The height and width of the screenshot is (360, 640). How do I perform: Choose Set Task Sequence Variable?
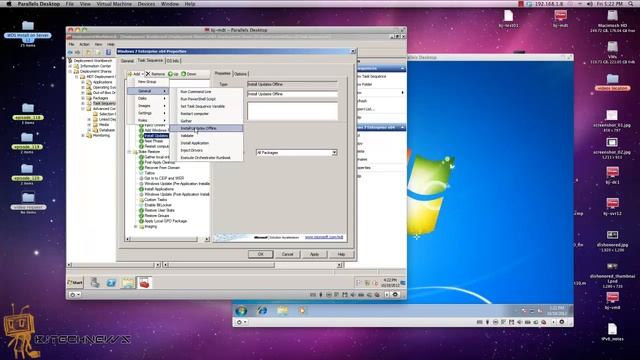pos(206,106)
